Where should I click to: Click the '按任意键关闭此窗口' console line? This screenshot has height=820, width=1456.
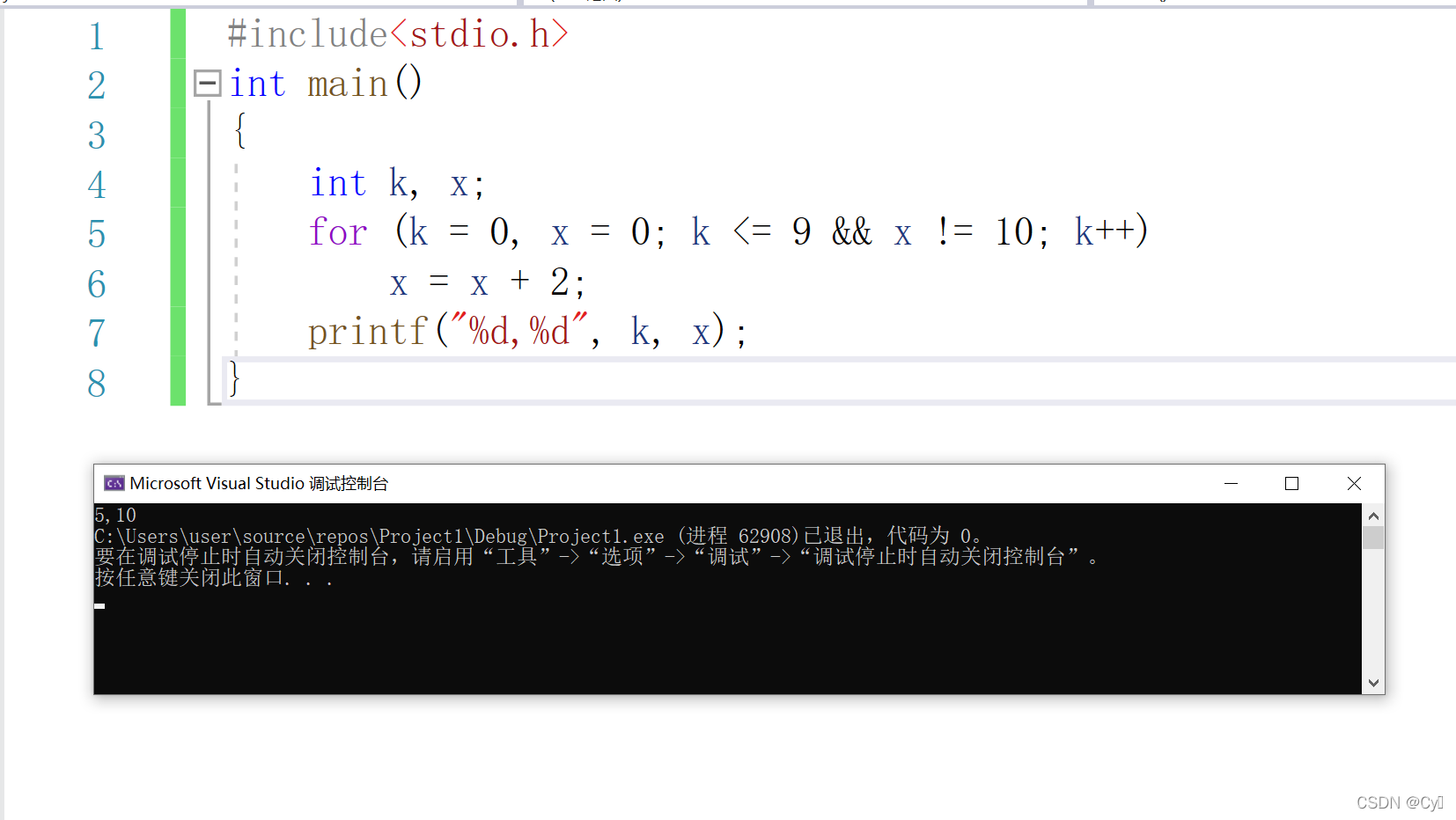(214, 578)
